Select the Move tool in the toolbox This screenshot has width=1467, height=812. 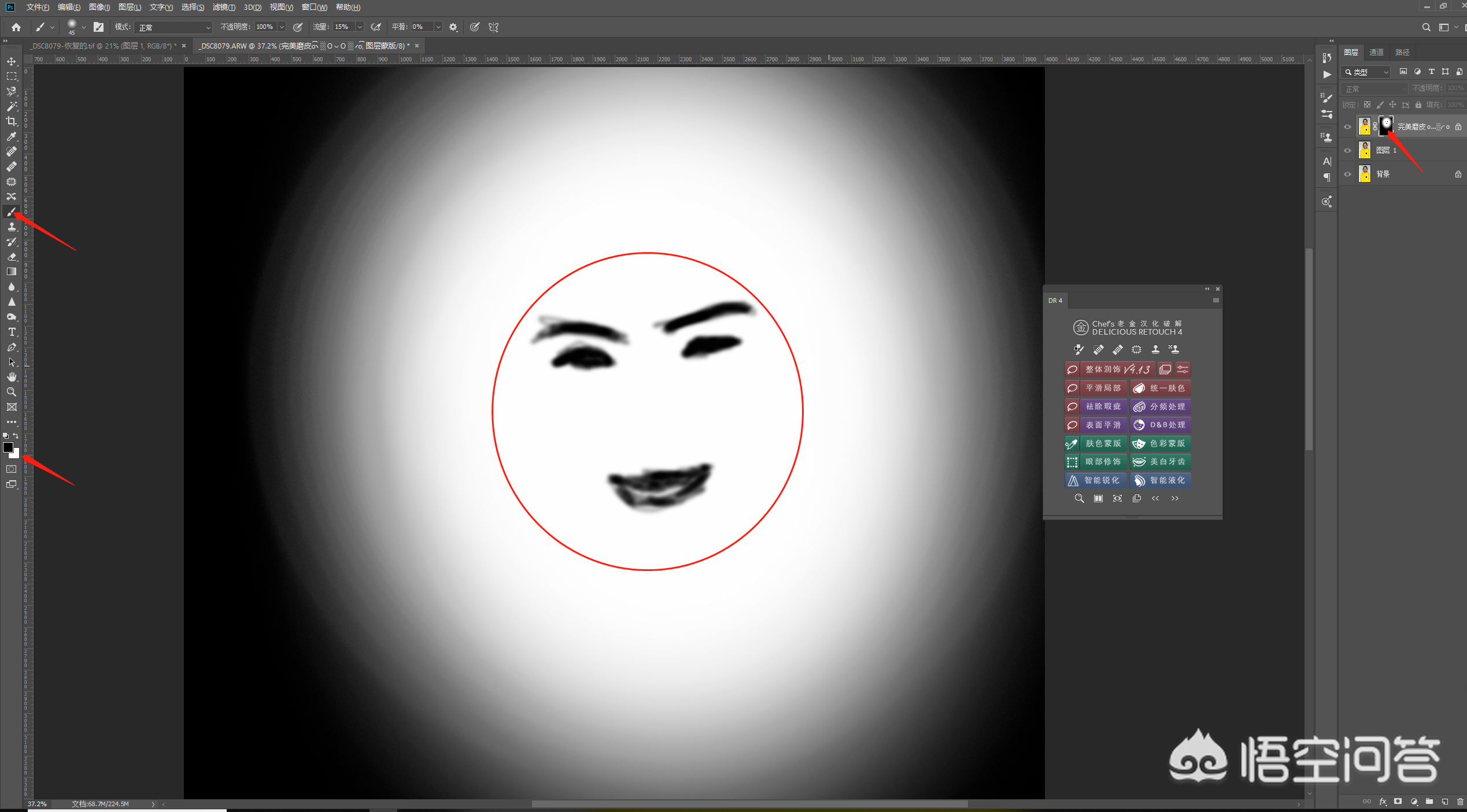[12, 61]
